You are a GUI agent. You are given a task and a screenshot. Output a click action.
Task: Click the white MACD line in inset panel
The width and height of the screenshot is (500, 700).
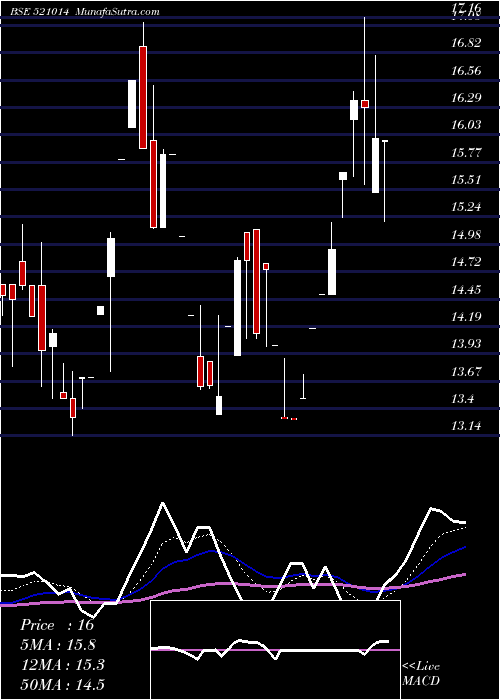click(270, 648)
